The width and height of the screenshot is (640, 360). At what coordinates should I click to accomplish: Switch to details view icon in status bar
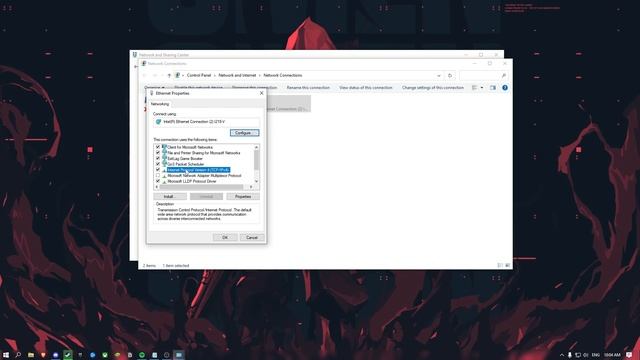(x=500, y=265)
